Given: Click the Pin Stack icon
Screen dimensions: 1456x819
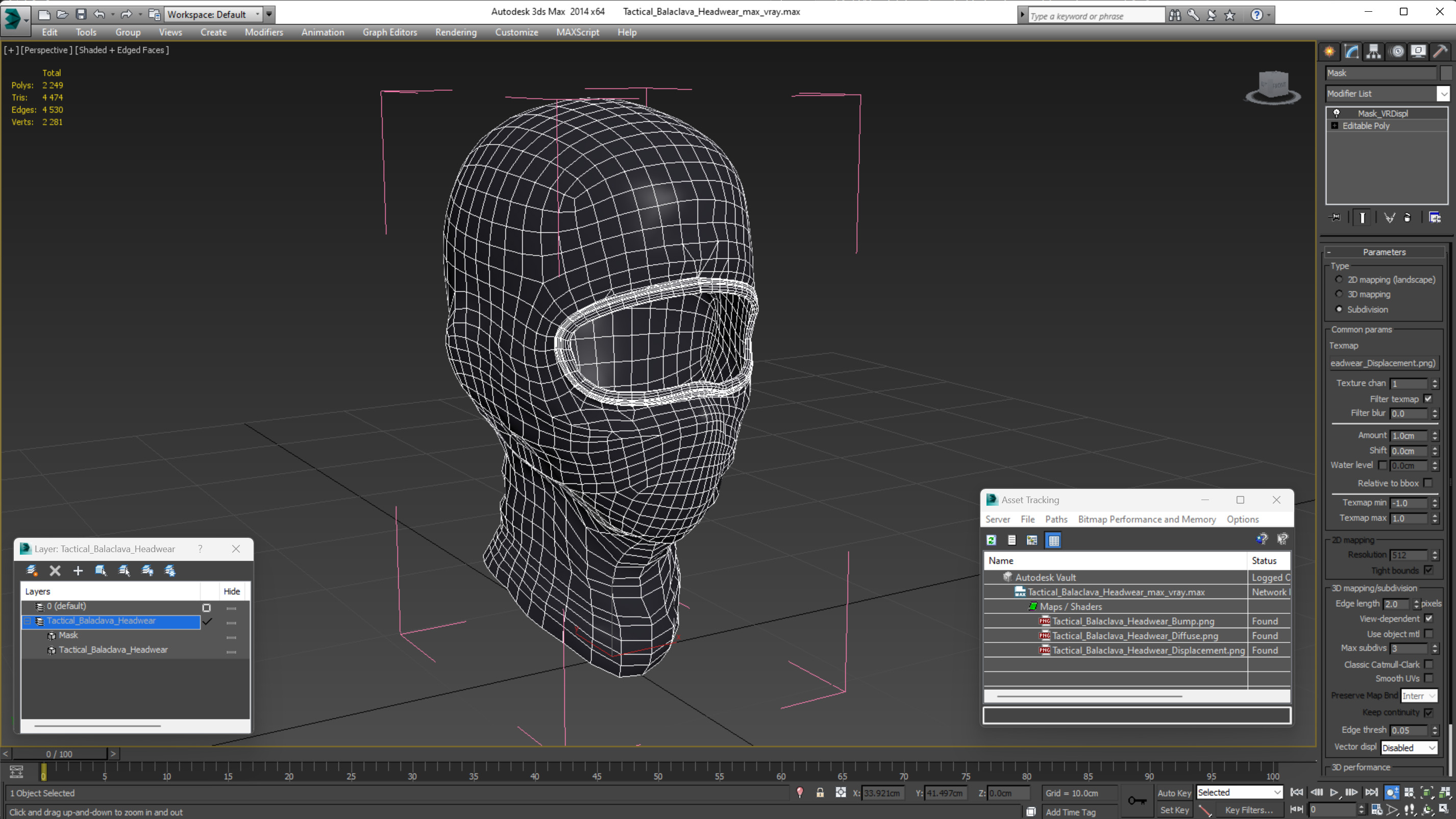Looking at the screenshot, I should [1335, 217].
